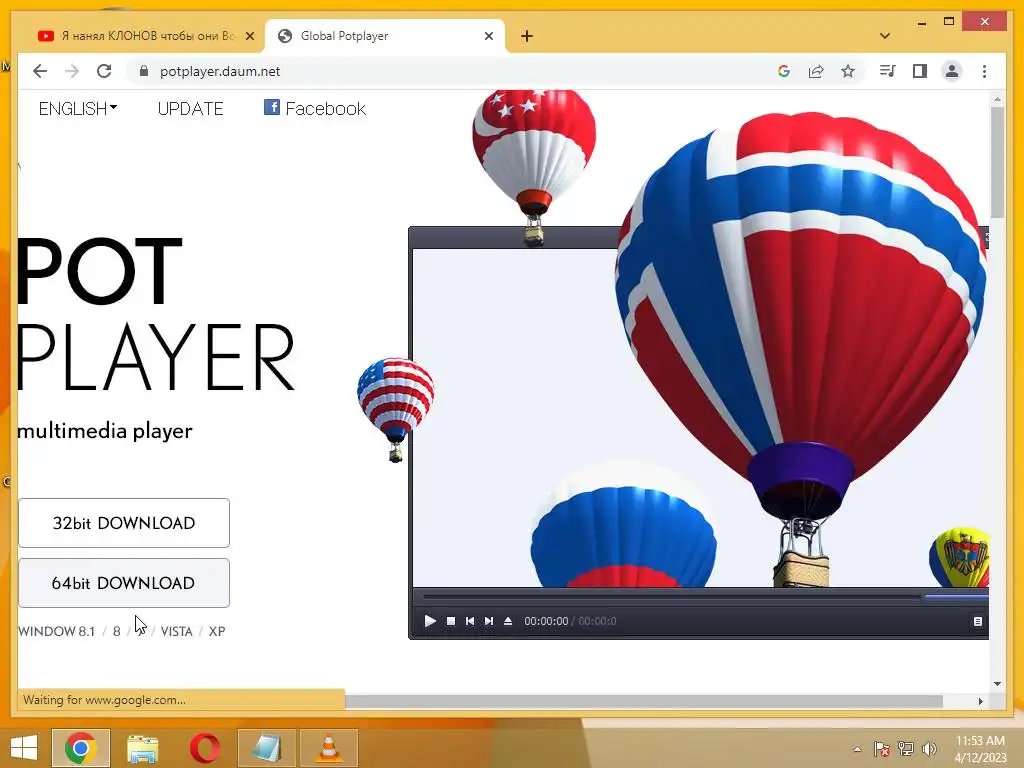The image size is (1024, 768).
Task: Click the WINDOW 8.1 text
Action: [x=56, y=632]
